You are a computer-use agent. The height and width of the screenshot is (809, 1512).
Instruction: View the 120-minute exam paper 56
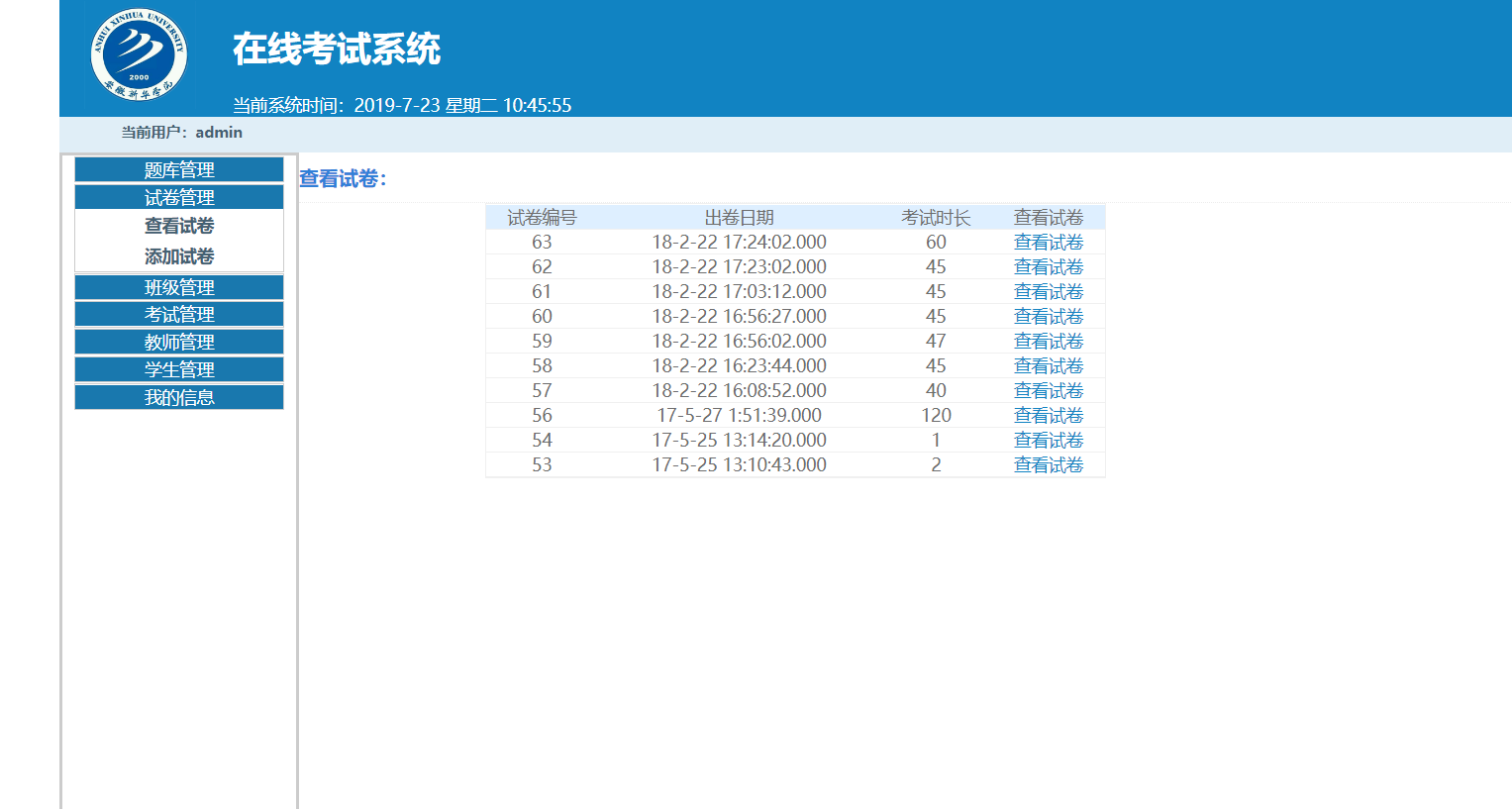click(x=1049, y=416)
